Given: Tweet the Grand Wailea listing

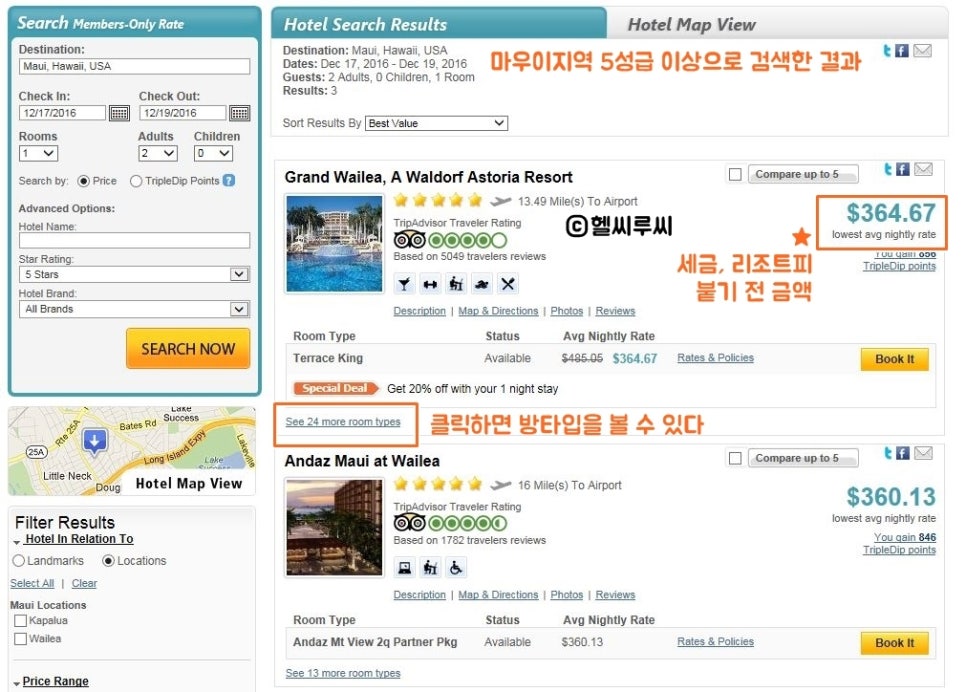Looking at the screenshot, I should coord(888,169).
